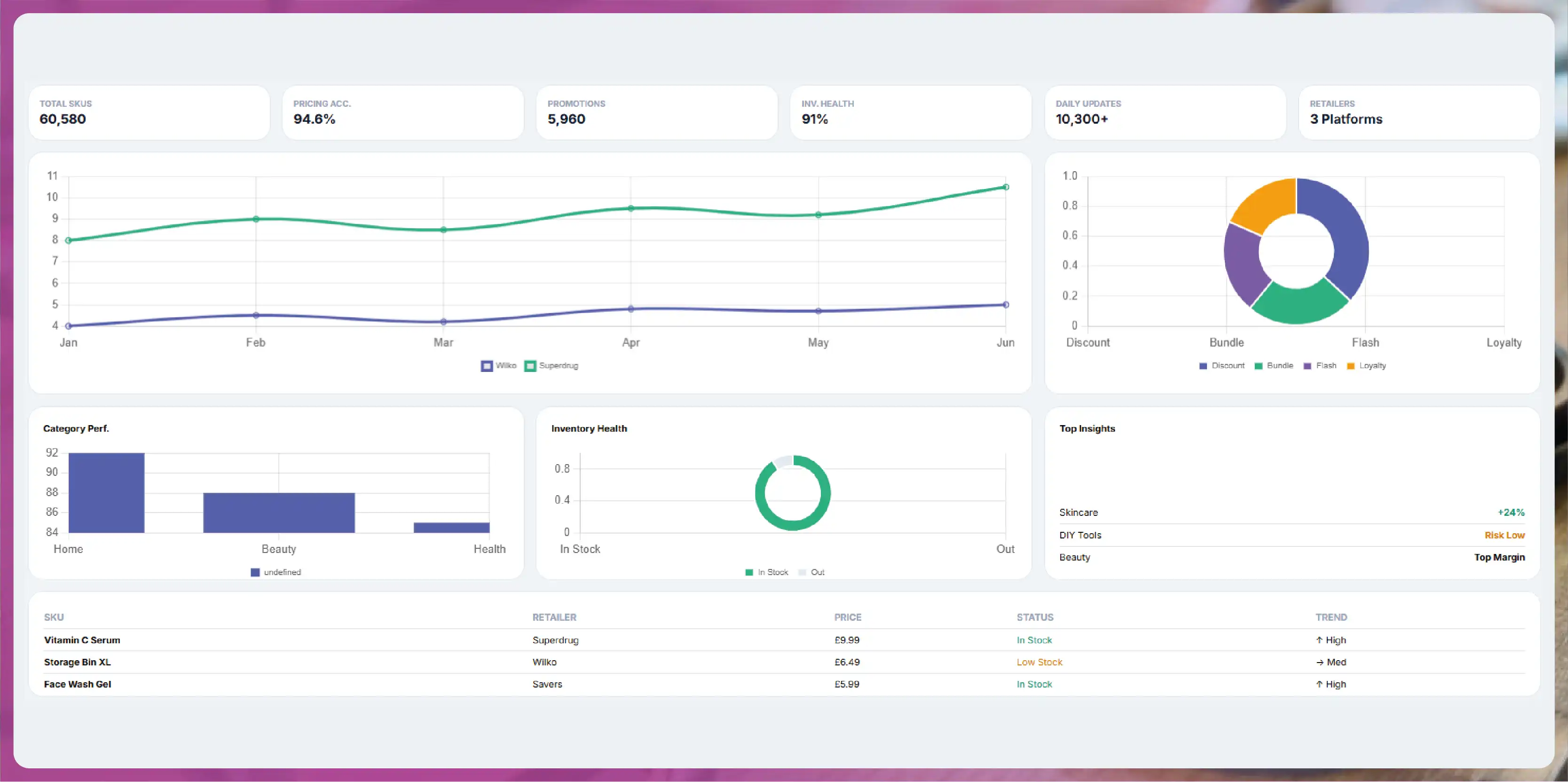Select the Superdrug June data point
Viewport: 1568px width, 782px height.
coord(1006,187)
